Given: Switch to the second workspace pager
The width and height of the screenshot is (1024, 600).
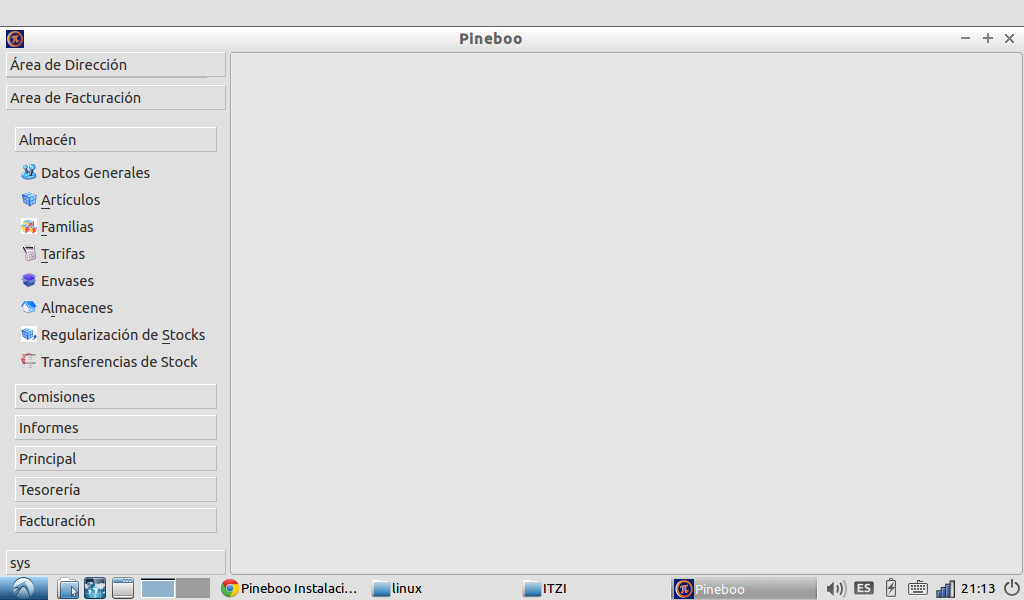Looking at the screenshot, I should tap(193, 588).
